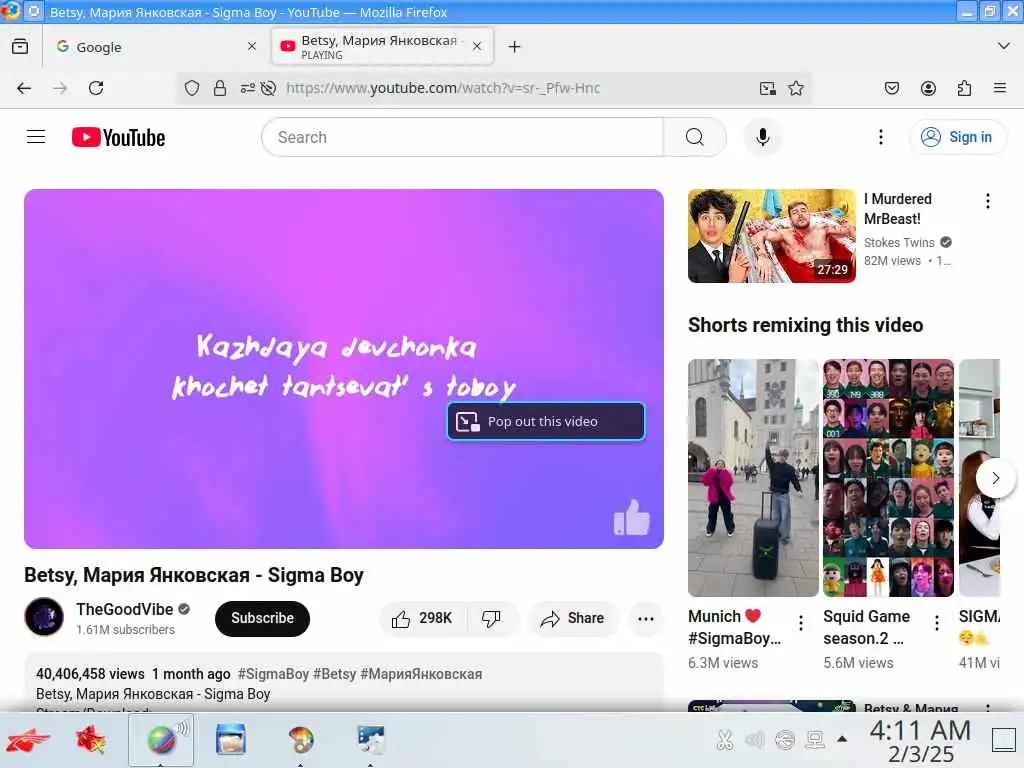Open Squid Game season 2 short thumbnail
This screenshot has width=1024, height=768.
click(888, 478)
